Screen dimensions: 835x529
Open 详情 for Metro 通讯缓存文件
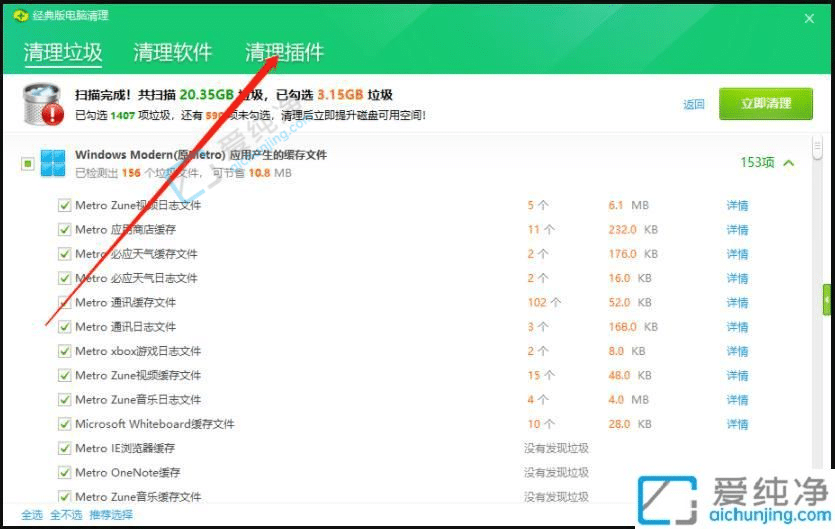[x=738, y=303]
